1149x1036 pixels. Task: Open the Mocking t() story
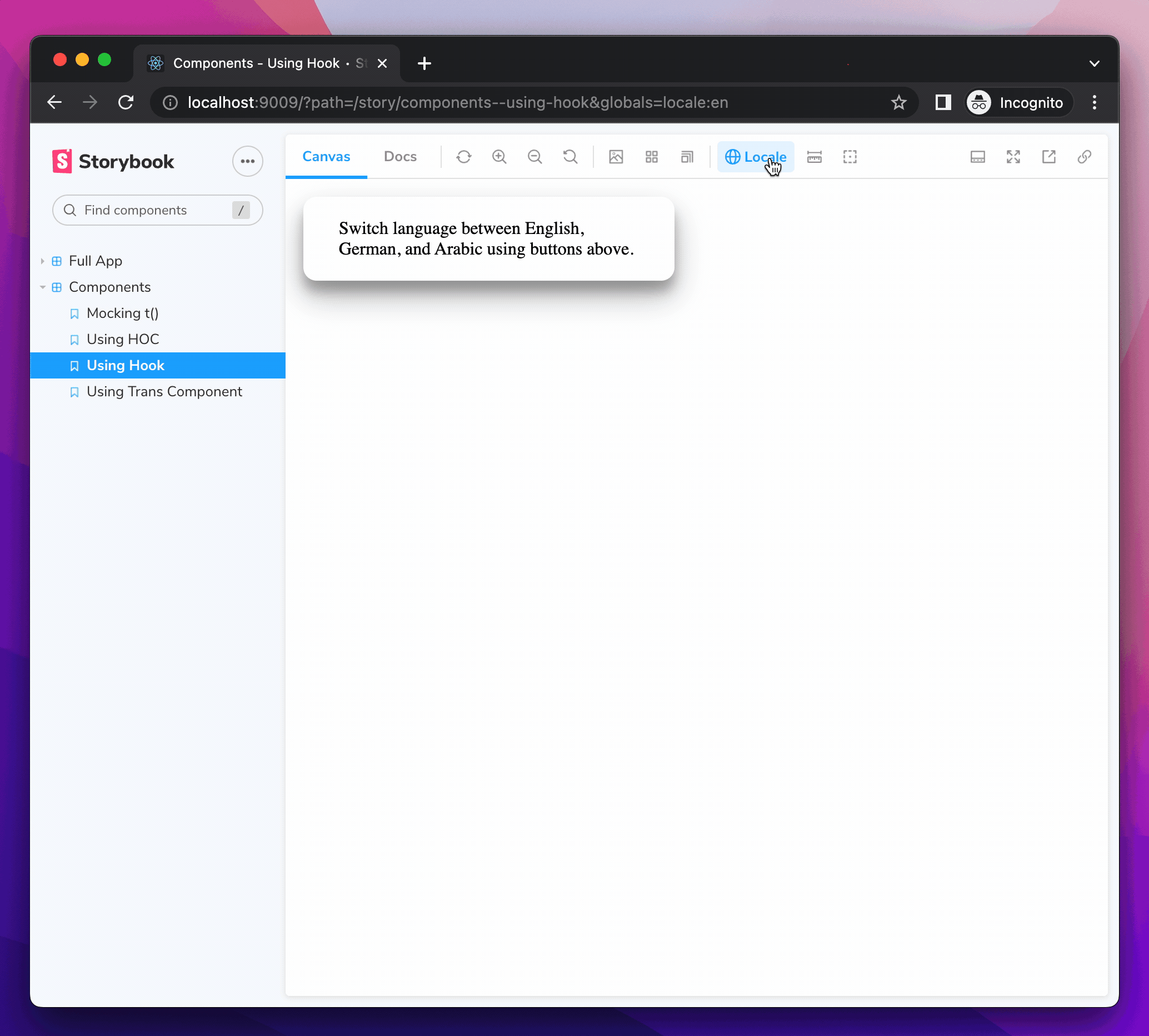coord(123,313)
